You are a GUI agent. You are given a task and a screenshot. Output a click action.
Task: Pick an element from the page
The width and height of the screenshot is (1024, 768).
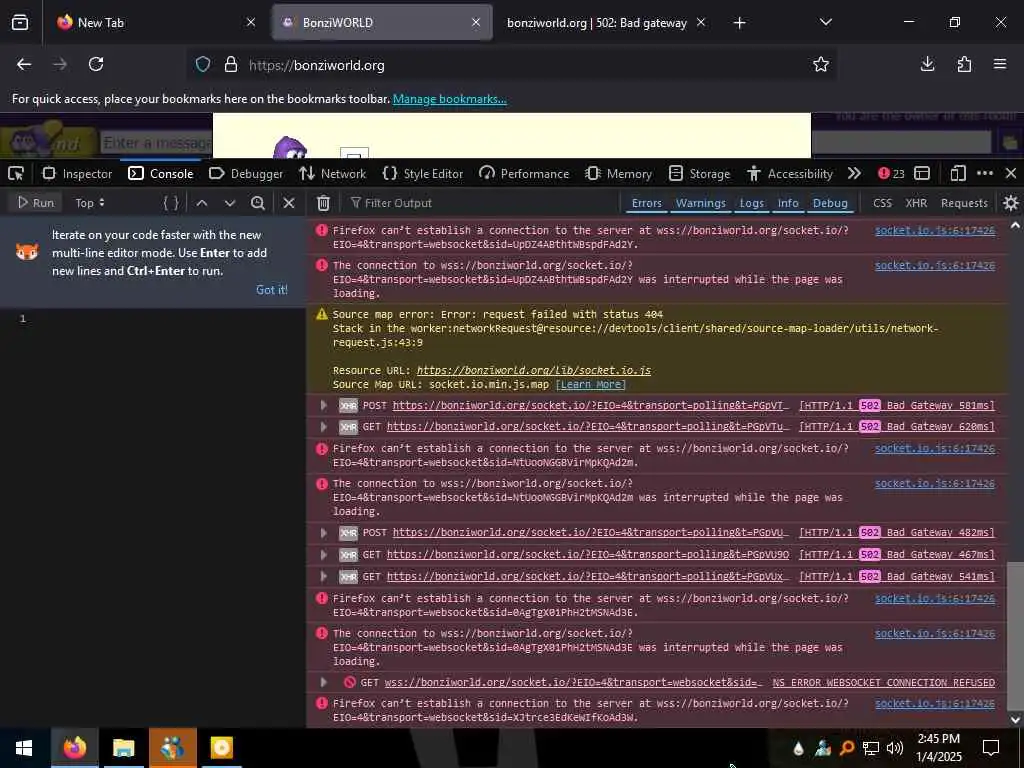click(x=16, y=174)
